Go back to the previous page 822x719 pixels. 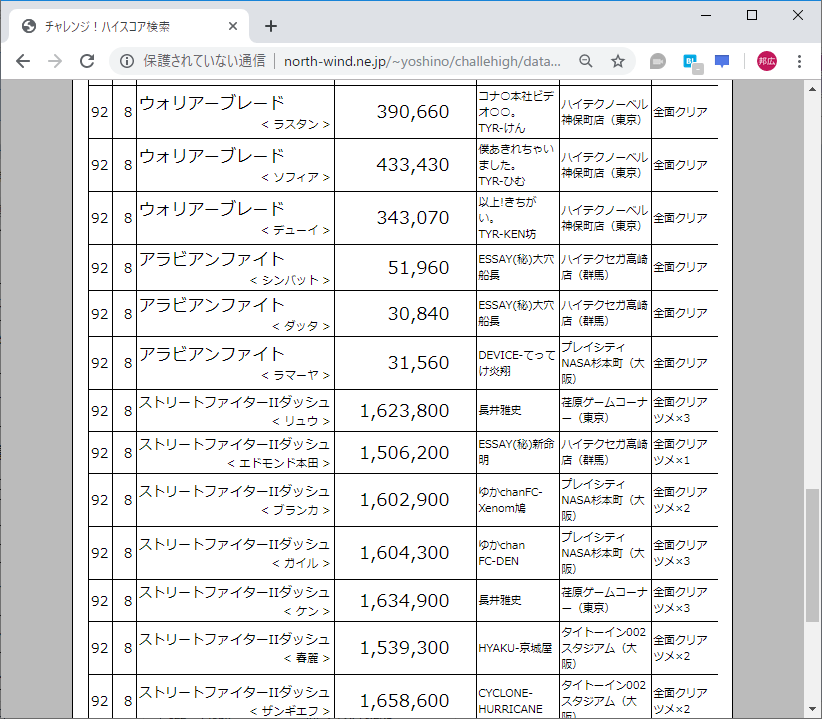(x=23, y=61)
